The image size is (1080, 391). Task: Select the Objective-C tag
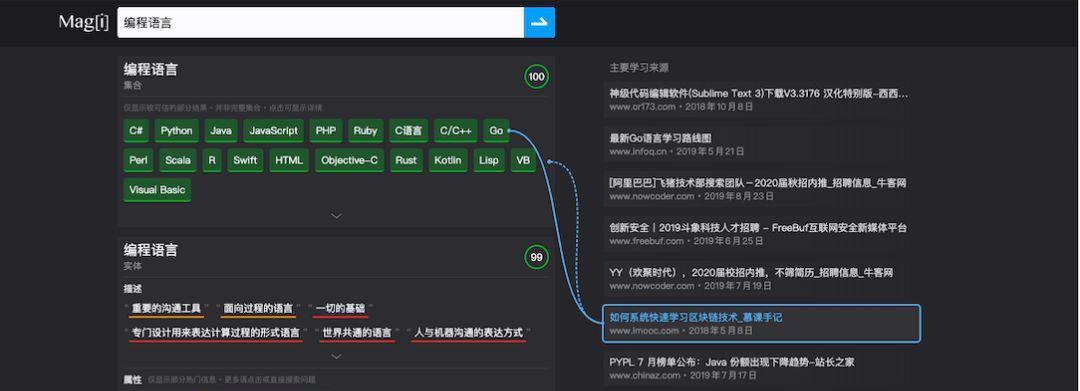(x=349, y=160)
